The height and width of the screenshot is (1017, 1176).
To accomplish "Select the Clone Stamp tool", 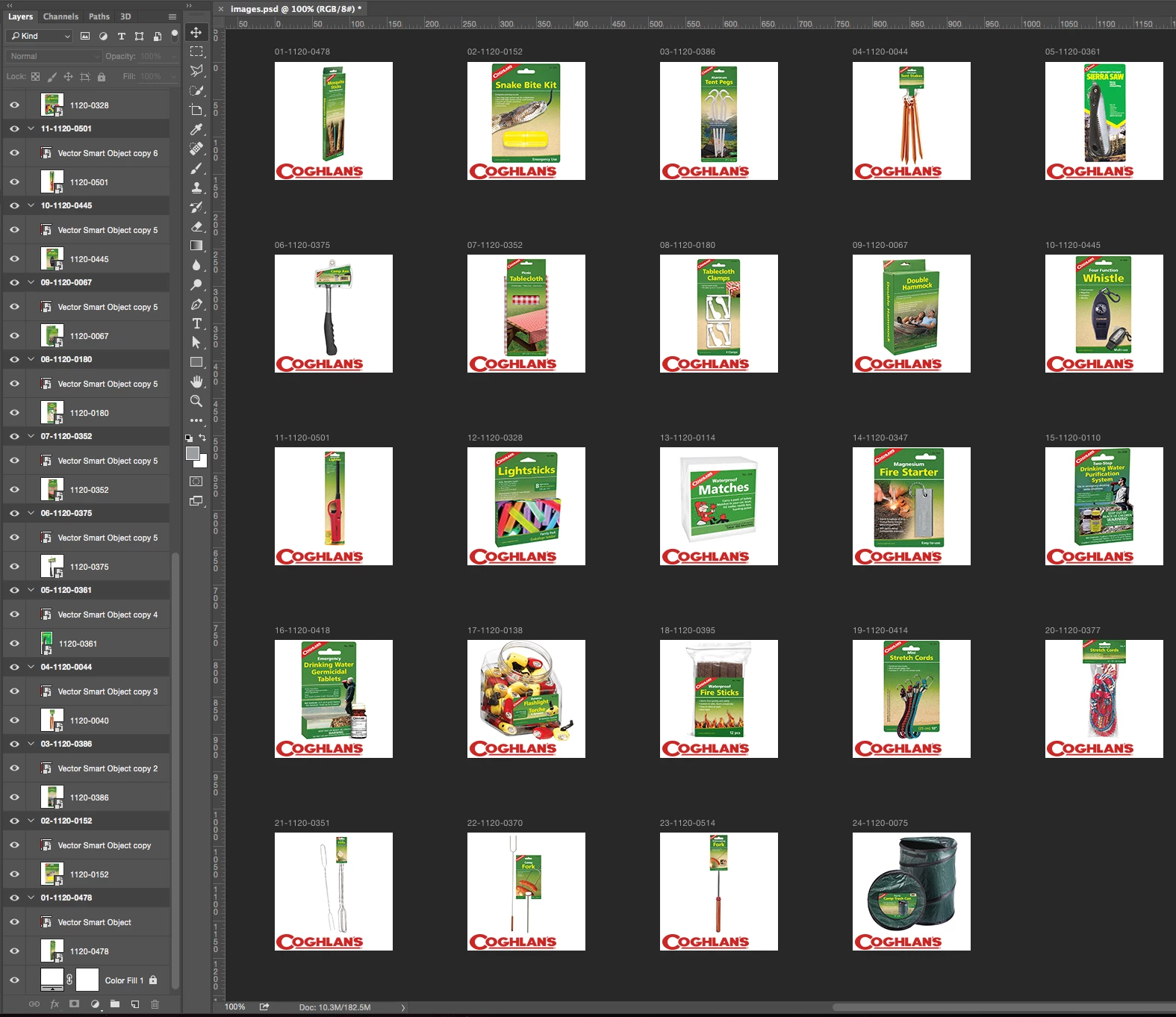I will (196, 187).
